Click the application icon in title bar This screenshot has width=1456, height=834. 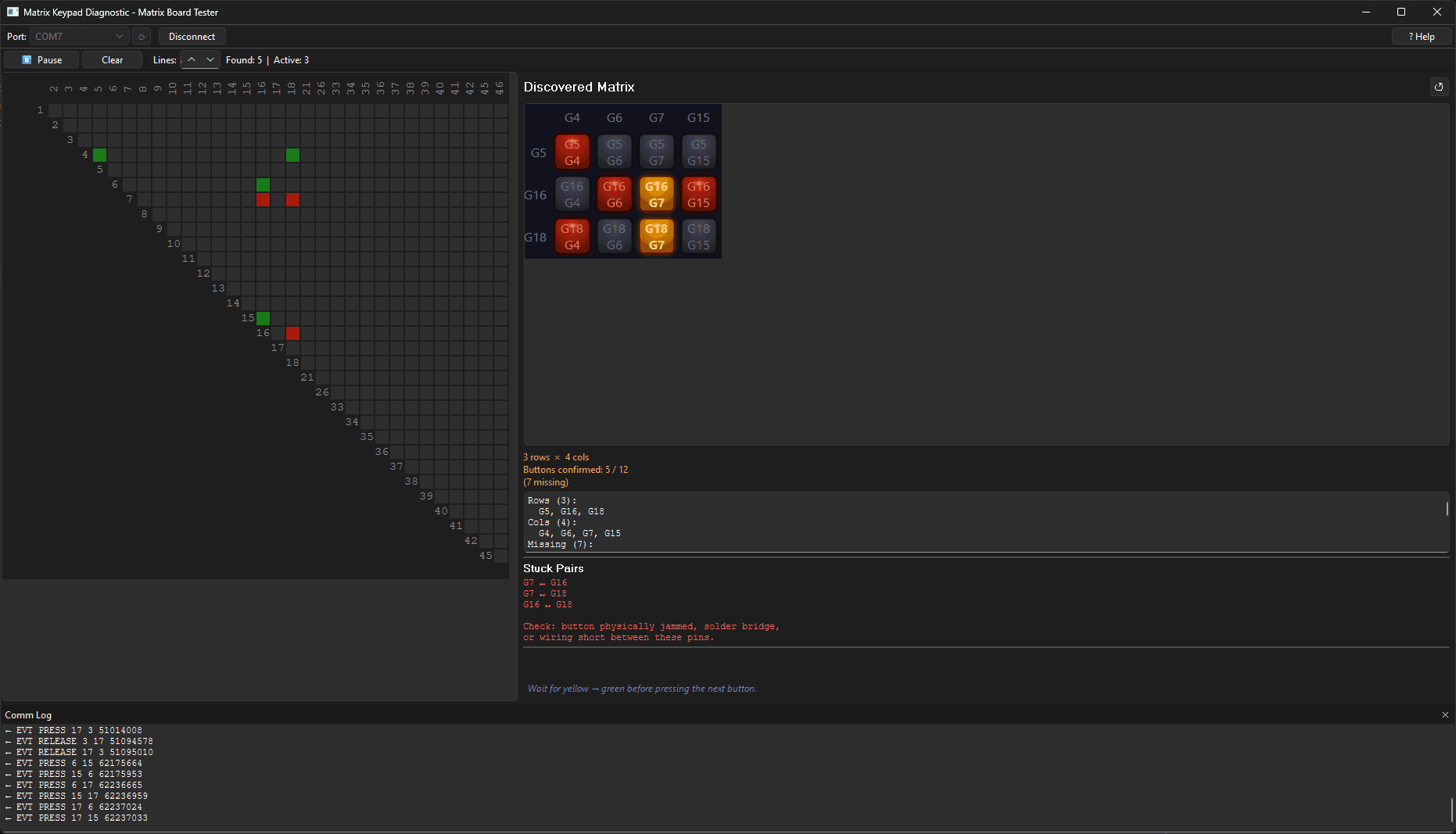tap(13, 12)
